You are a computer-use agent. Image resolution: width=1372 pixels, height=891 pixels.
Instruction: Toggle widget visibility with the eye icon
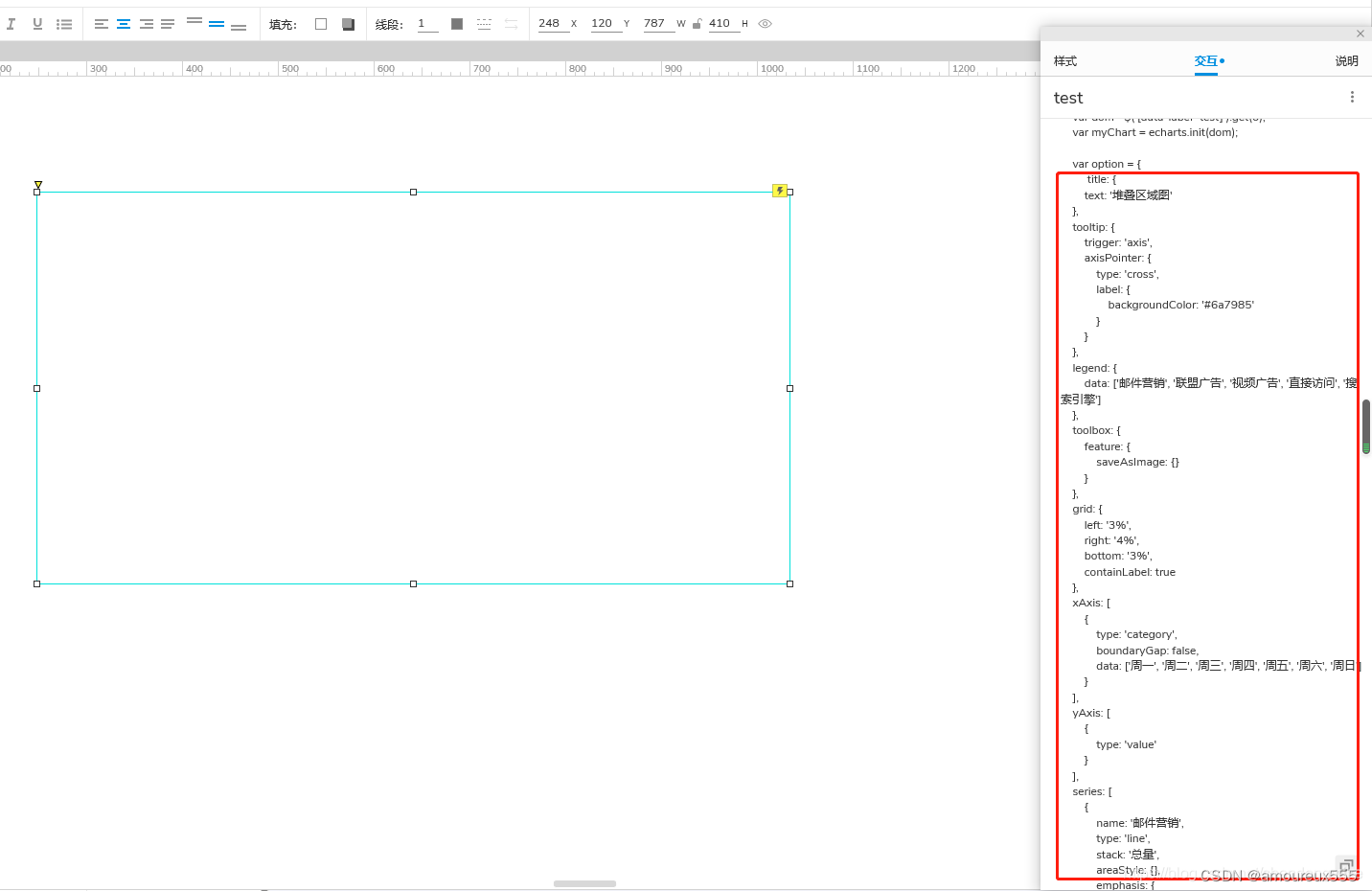(764, 23)
